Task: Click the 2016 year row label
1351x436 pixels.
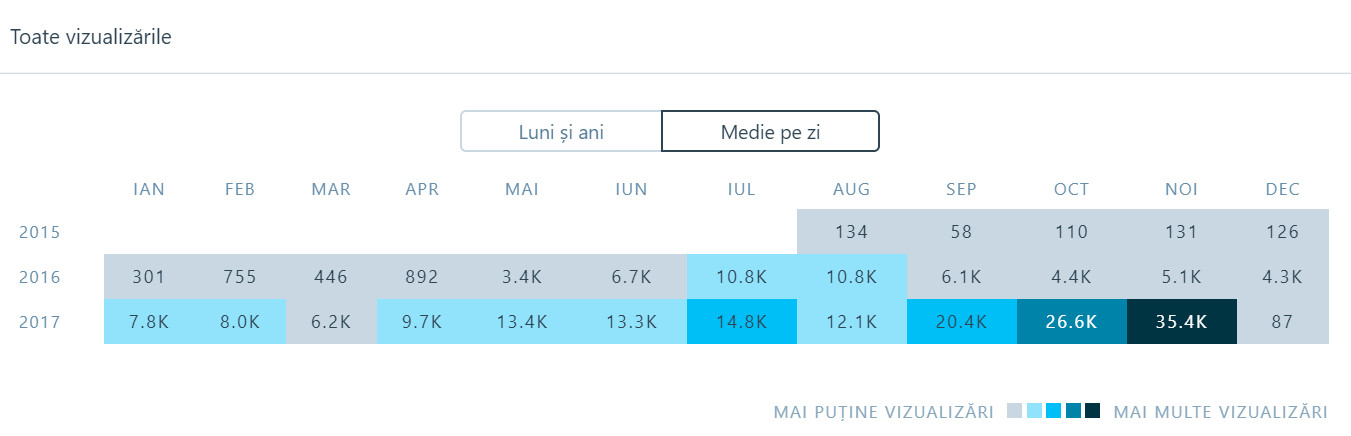Action: (x=40, y=277)
